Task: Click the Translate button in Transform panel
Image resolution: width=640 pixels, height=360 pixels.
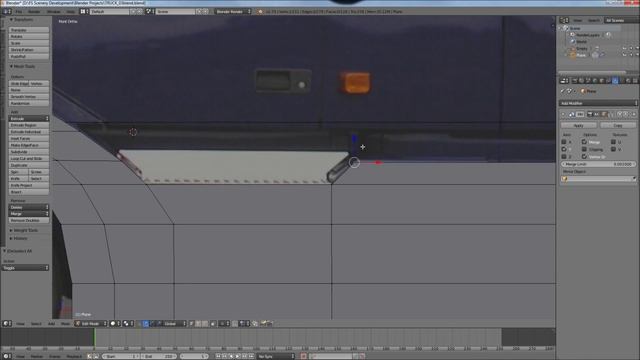Action: 29,30
